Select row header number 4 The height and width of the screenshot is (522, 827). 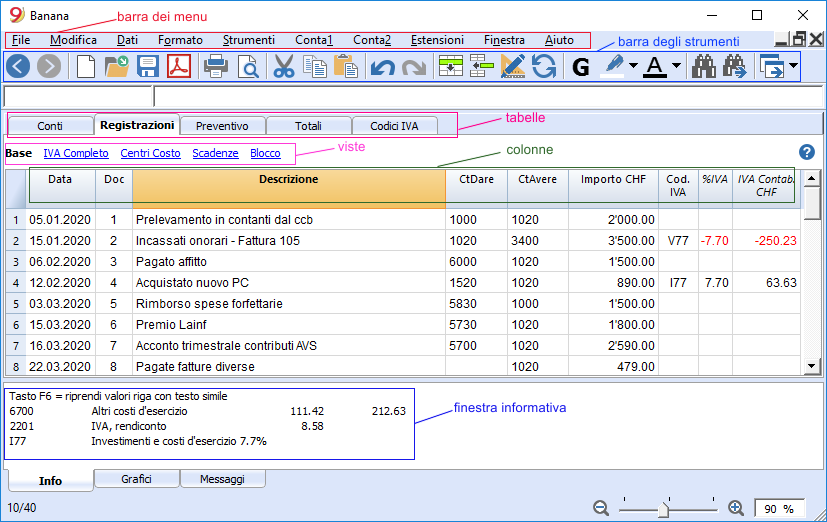coord(16,283)
